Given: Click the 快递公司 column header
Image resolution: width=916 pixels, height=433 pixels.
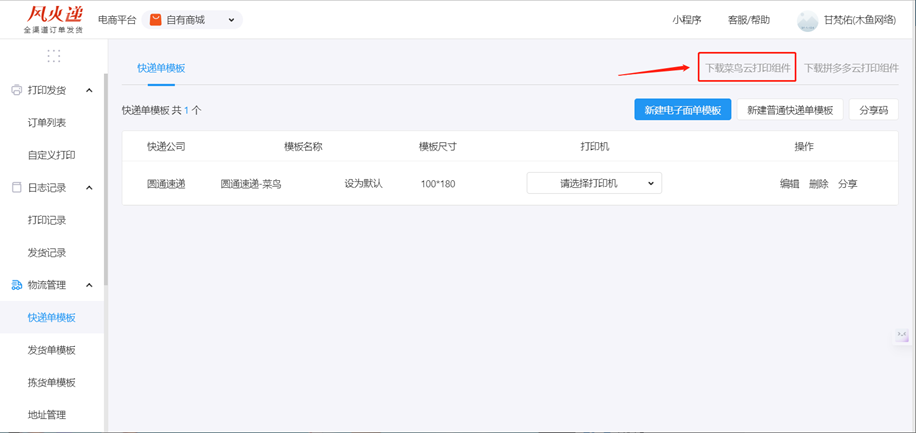Looking at the screenshot, I should (166, 146).
